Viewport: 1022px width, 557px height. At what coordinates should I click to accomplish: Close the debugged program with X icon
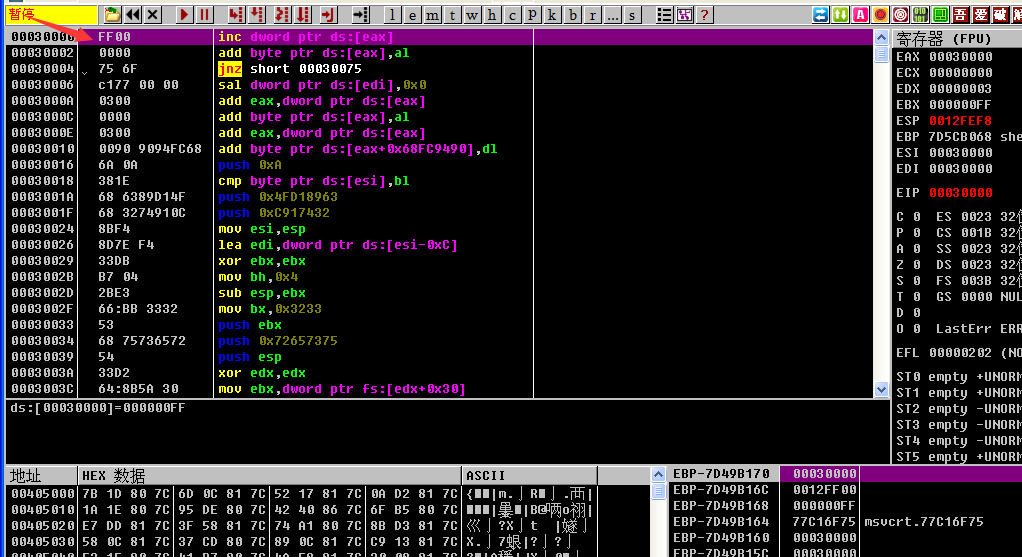152,15
